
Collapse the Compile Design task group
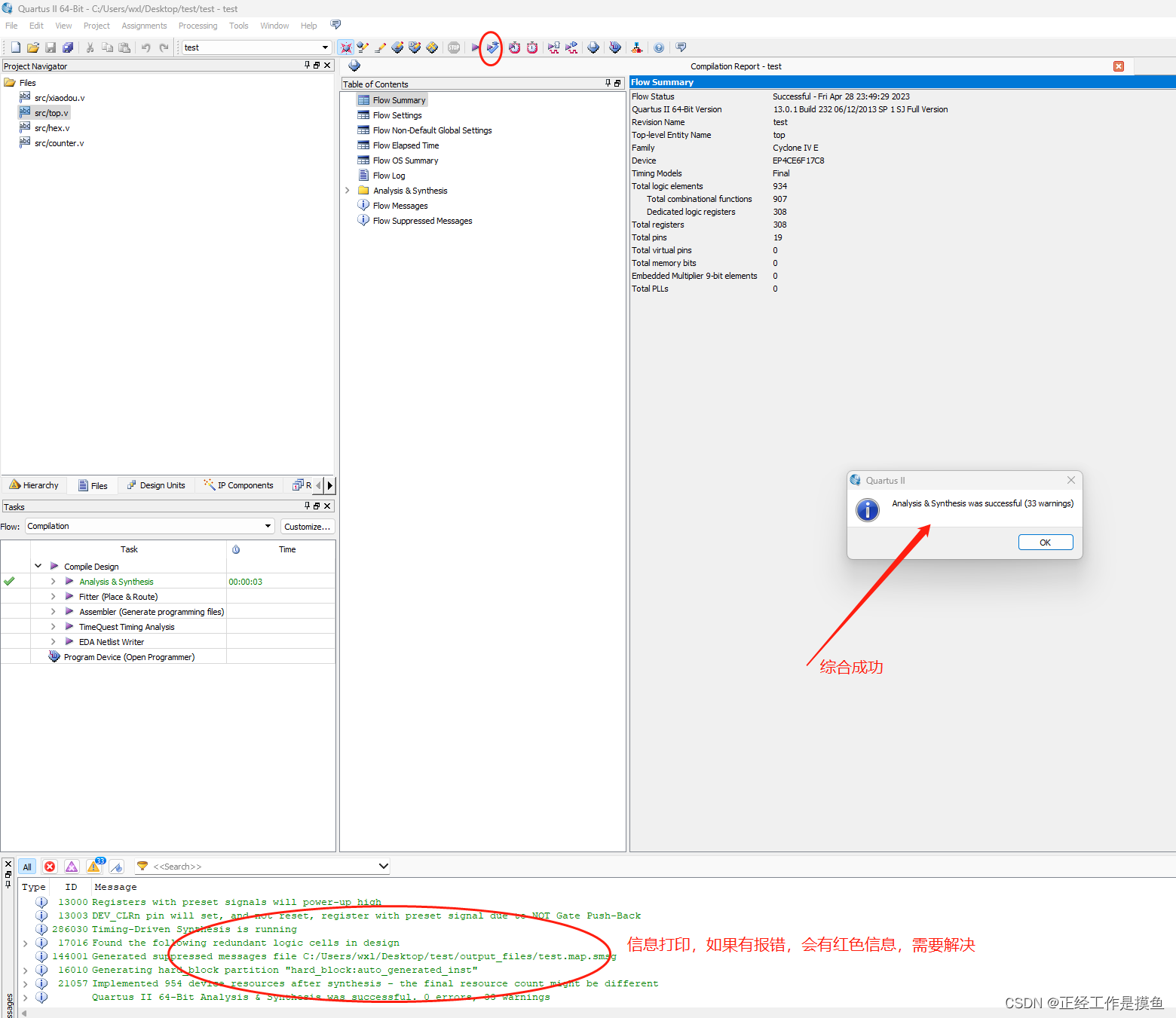[38, 566]
